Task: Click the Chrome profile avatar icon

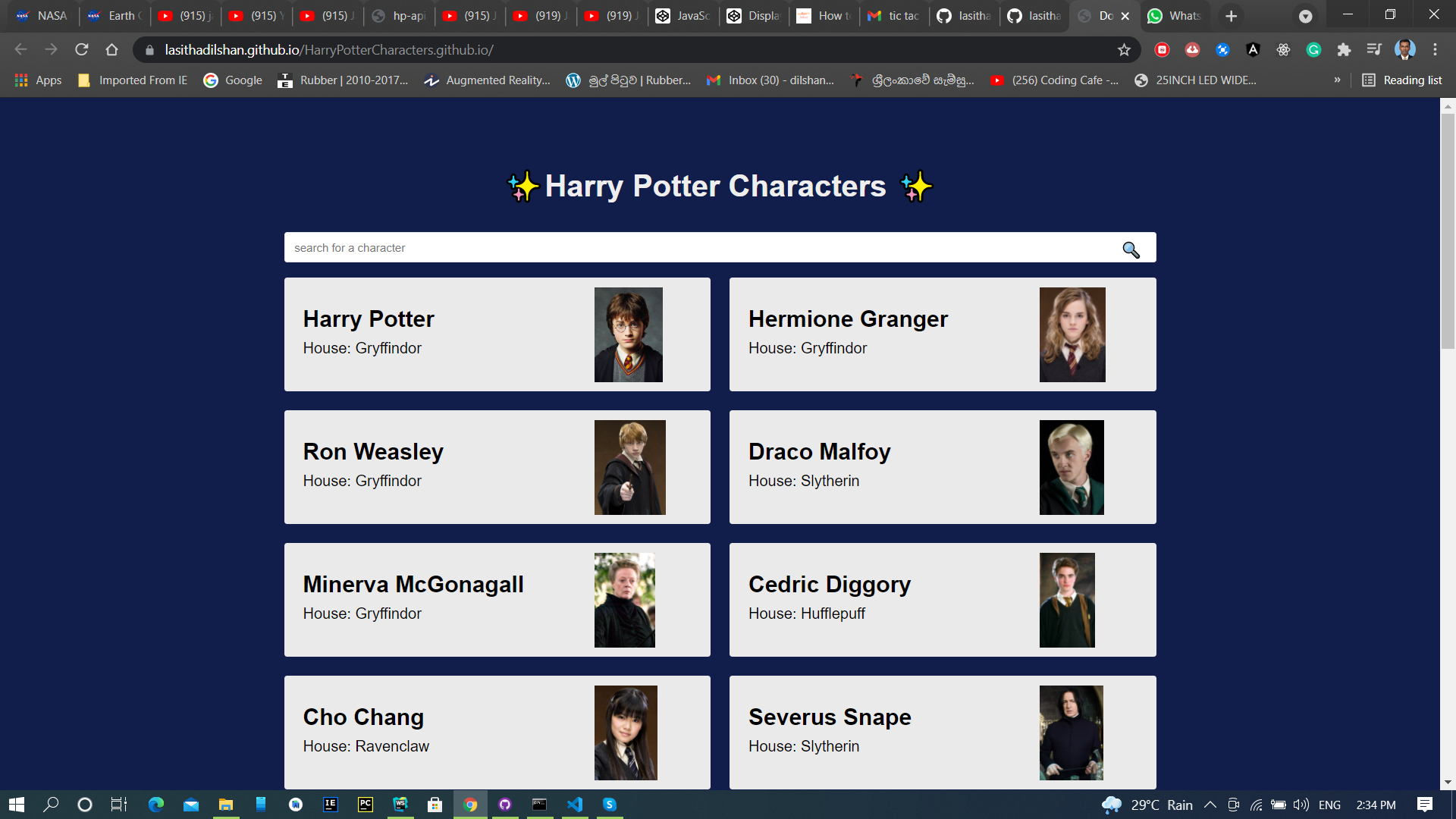Action: click(x=1405, y=49)
